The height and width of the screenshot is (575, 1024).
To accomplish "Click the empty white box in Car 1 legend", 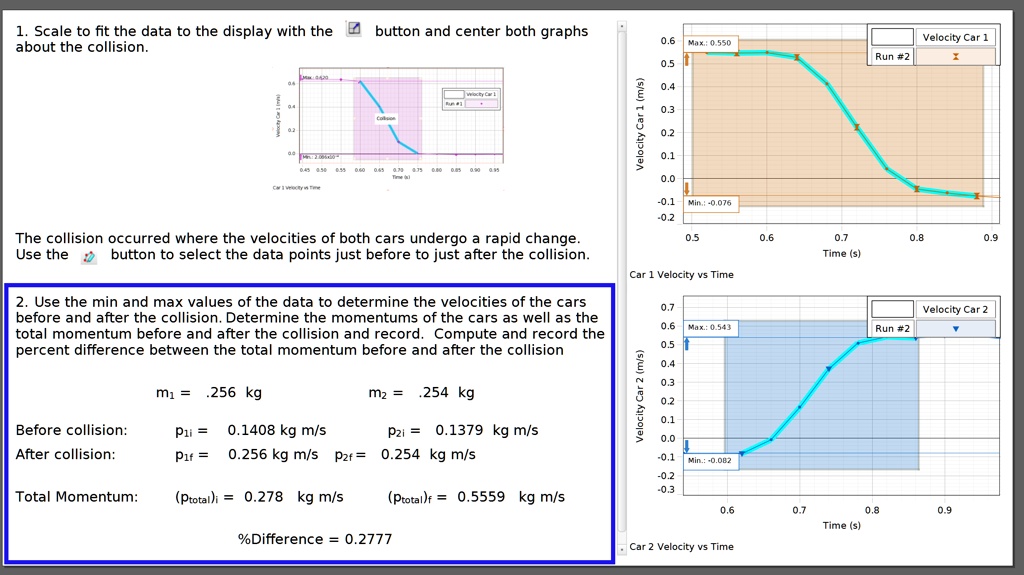I will tap(892, 37).
